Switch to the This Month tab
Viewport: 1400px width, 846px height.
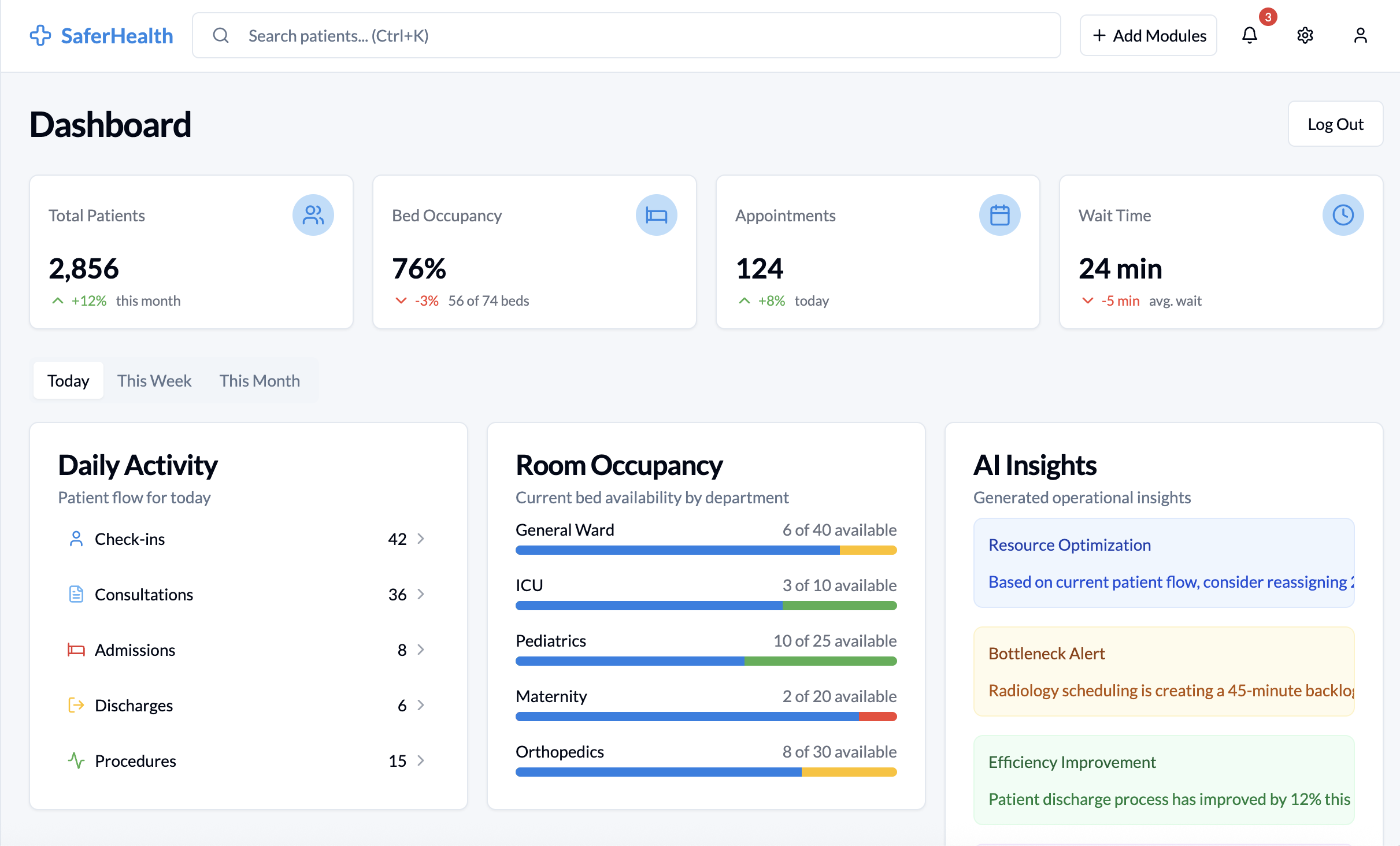coord(260,380)
